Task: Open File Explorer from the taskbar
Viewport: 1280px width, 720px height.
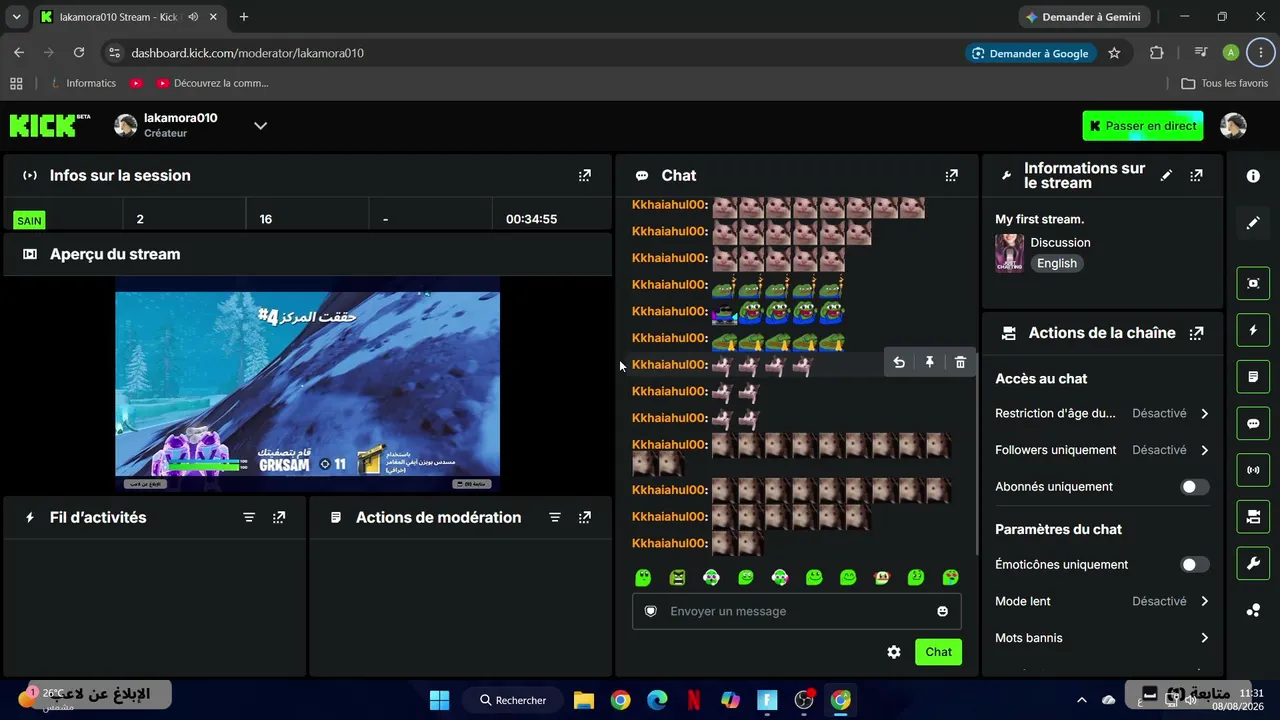Action: pyautogui.click(x=584, y=700)
